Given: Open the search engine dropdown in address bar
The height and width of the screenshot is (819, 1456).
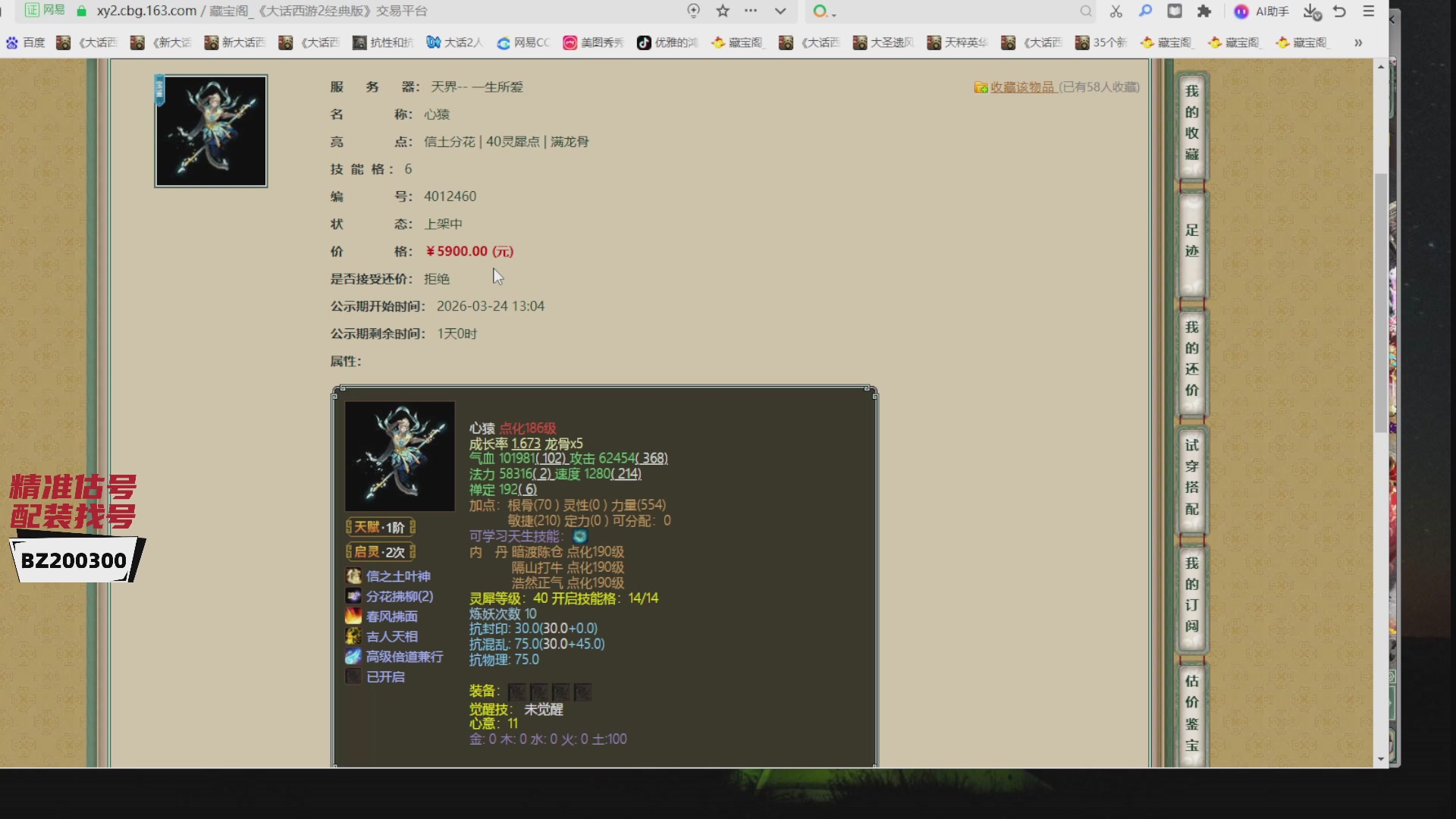Looking at the screenshot, I should click(x=823, y=11).
